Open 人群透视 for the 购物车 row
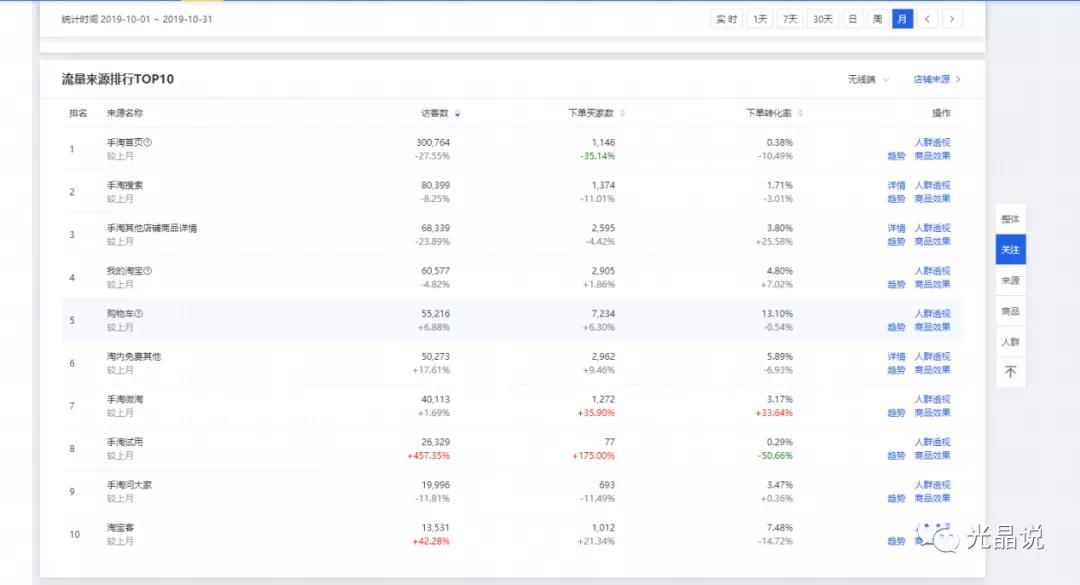This screenshot has height=585, width=1080. pos(932,314)
